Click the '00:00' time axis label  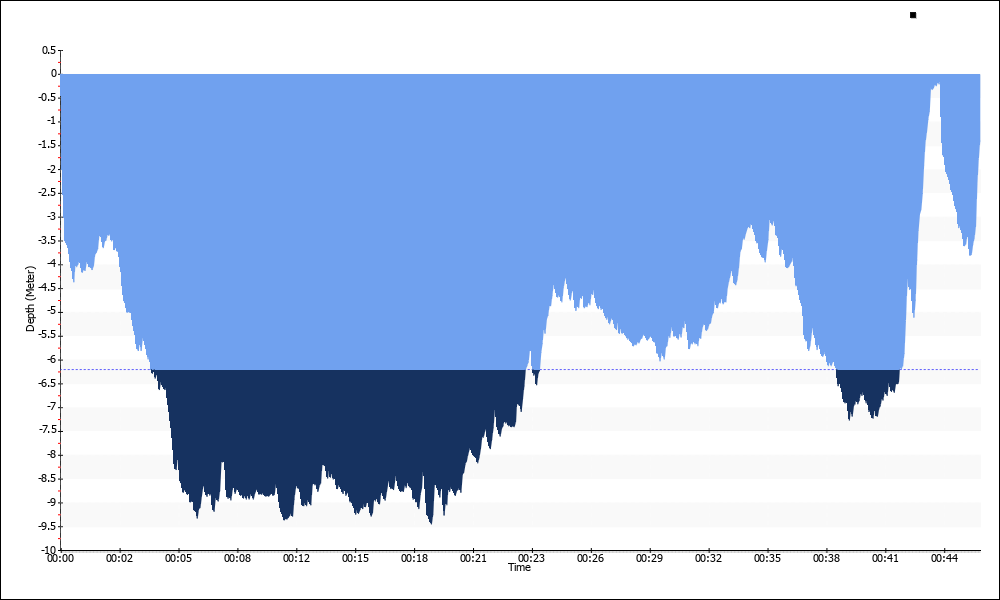[61, 559]
